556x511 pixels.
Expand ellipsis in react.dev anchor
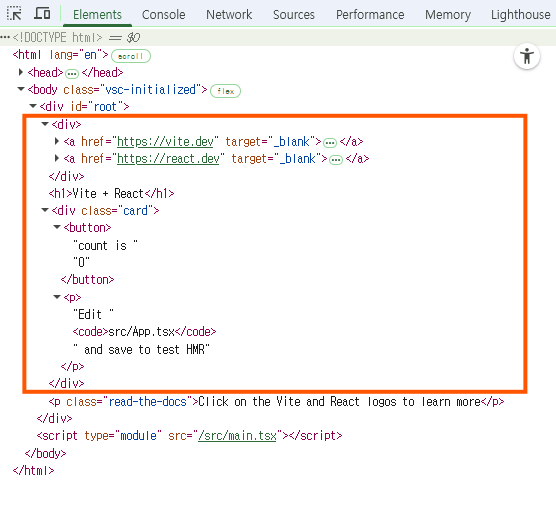click(336, 160)
